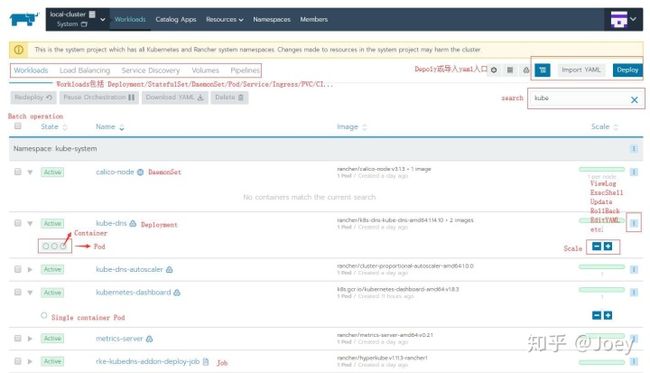The height and width of the screenshot is (373, 650).
Task: Open the Workloads nav item
Action: 130,19
